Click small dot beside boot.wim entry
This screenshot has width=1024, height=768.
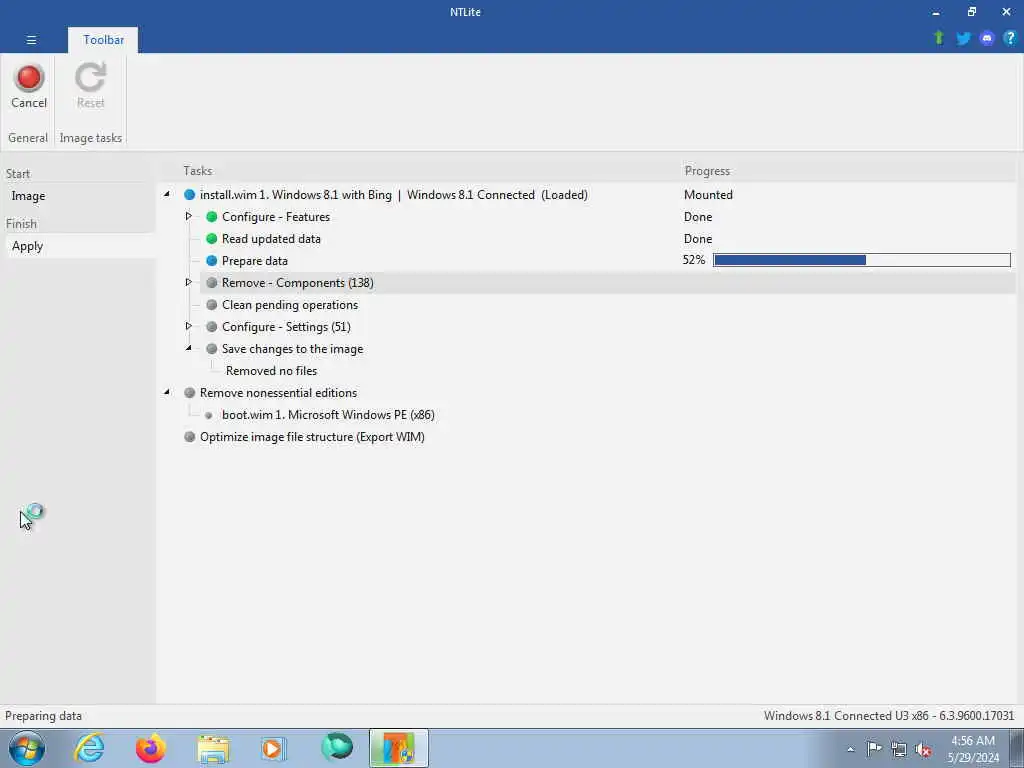click(x=208, y=415)
